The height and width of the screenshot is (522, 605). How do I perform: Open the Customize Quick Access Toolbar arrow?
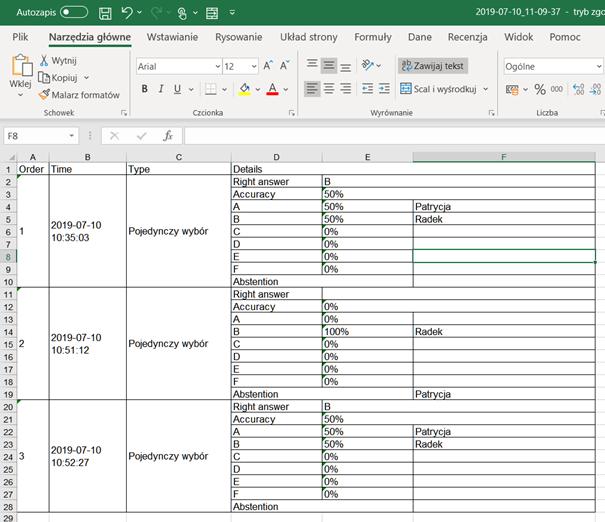232,12
